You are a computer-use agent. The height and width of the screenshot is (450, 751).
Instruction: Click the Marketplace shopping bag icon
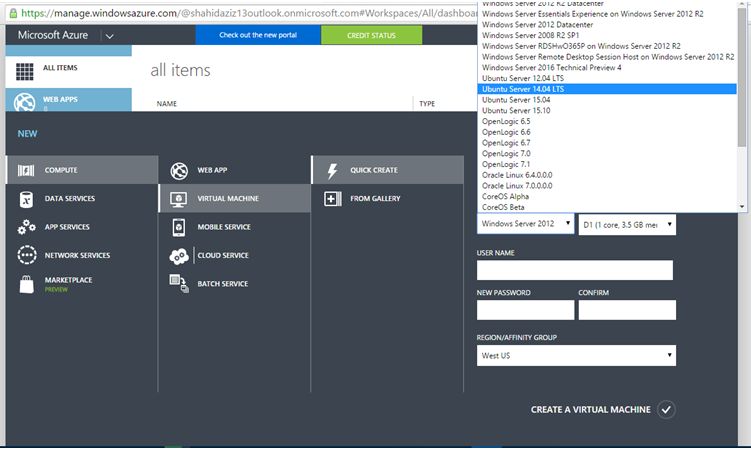[27, 284]
